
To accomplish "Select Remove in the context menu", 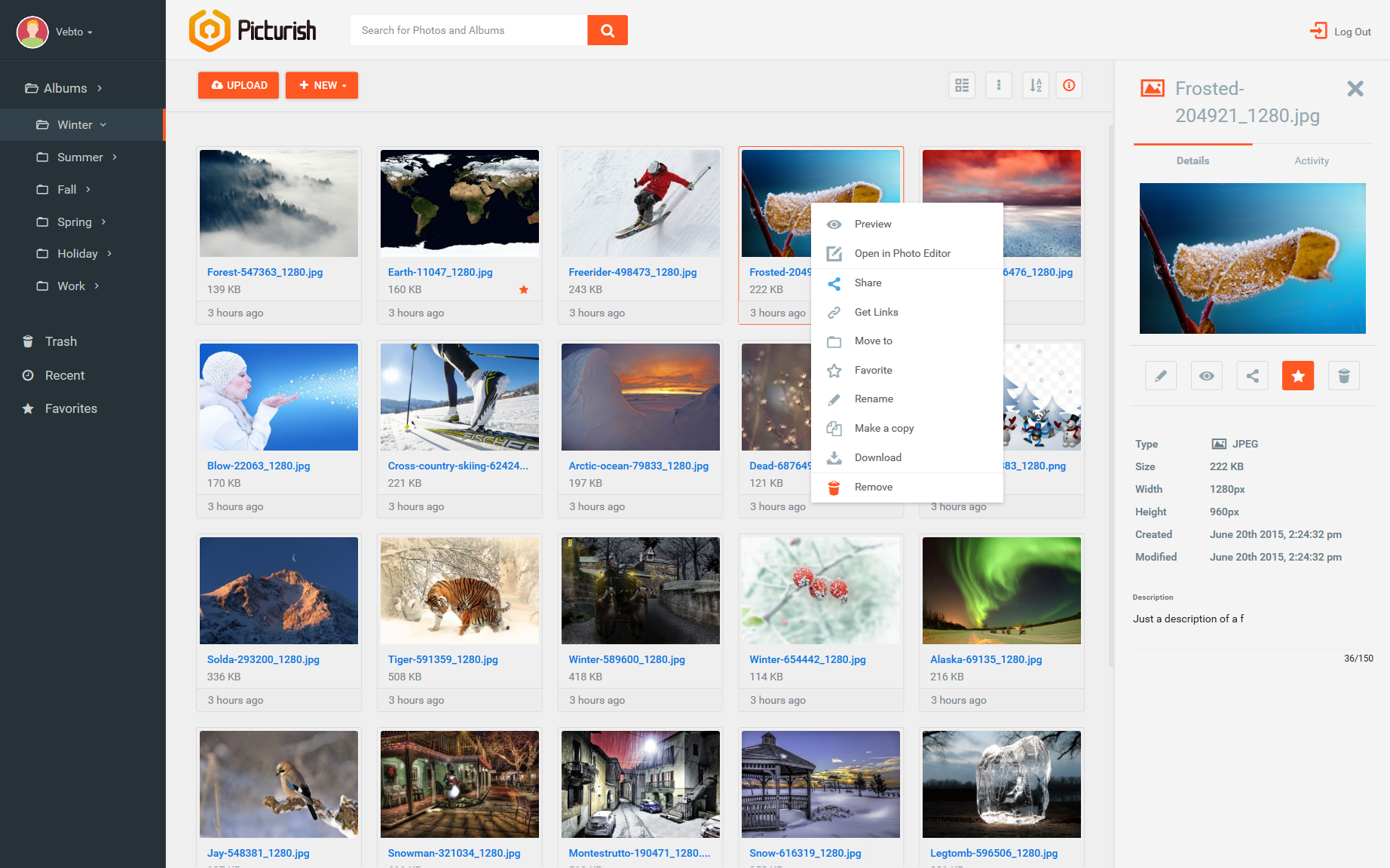I will tap(907, 487).
